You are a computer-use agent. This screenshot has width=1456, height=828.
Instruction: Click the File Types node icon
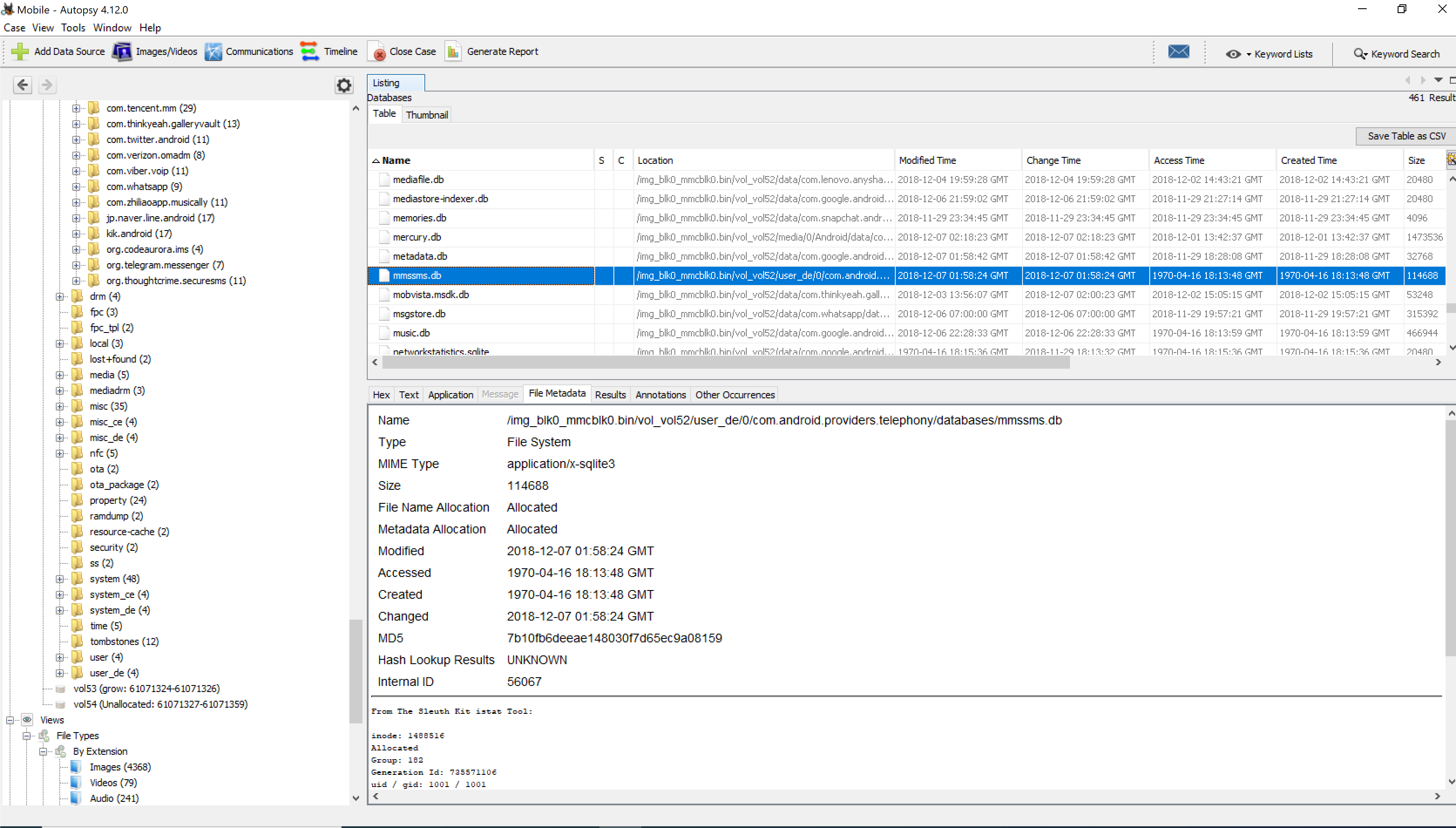[x=44, y=736]
